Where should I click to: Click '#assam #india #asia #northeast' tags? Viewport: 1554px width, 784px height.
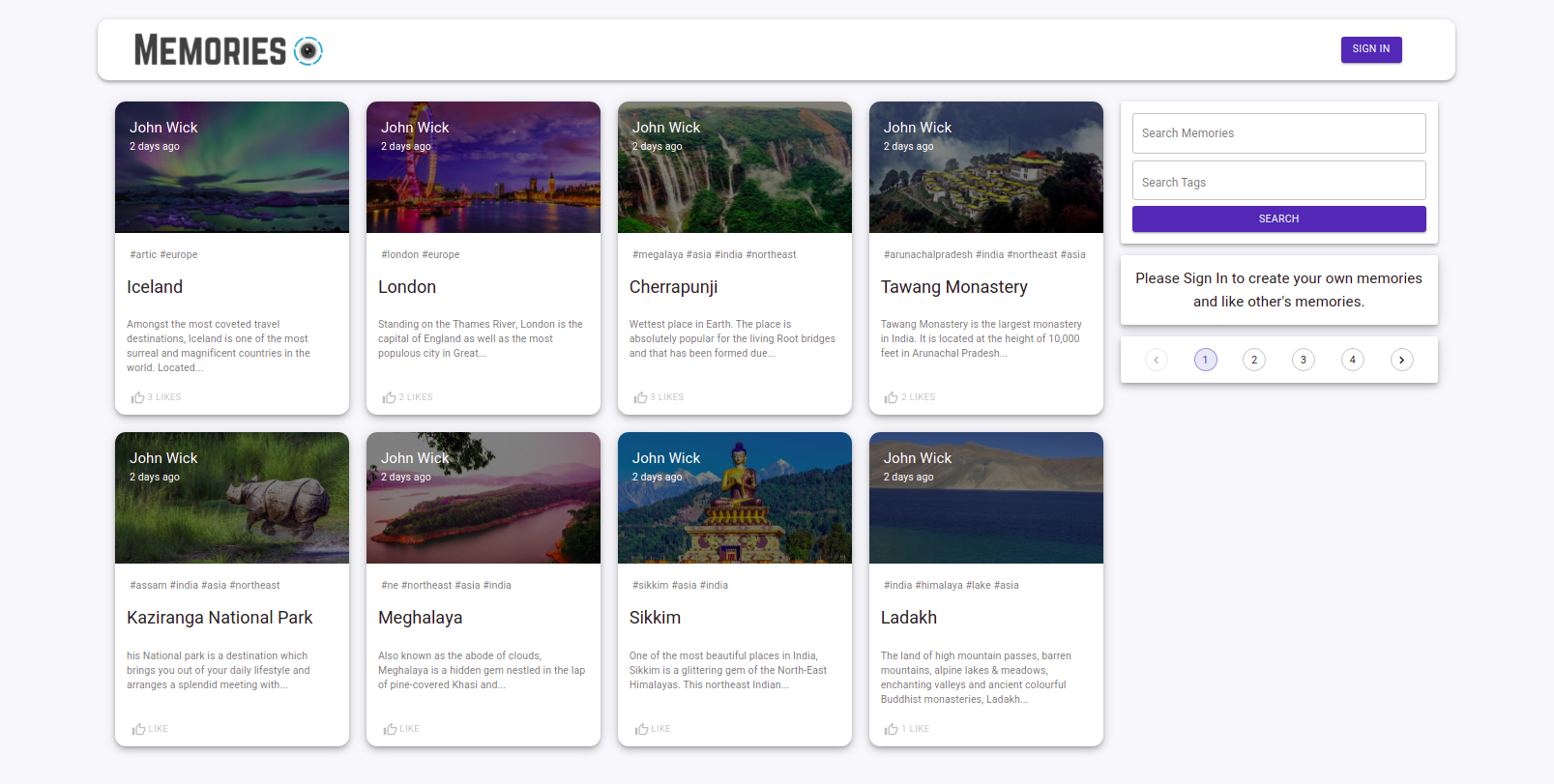point(205,586)
